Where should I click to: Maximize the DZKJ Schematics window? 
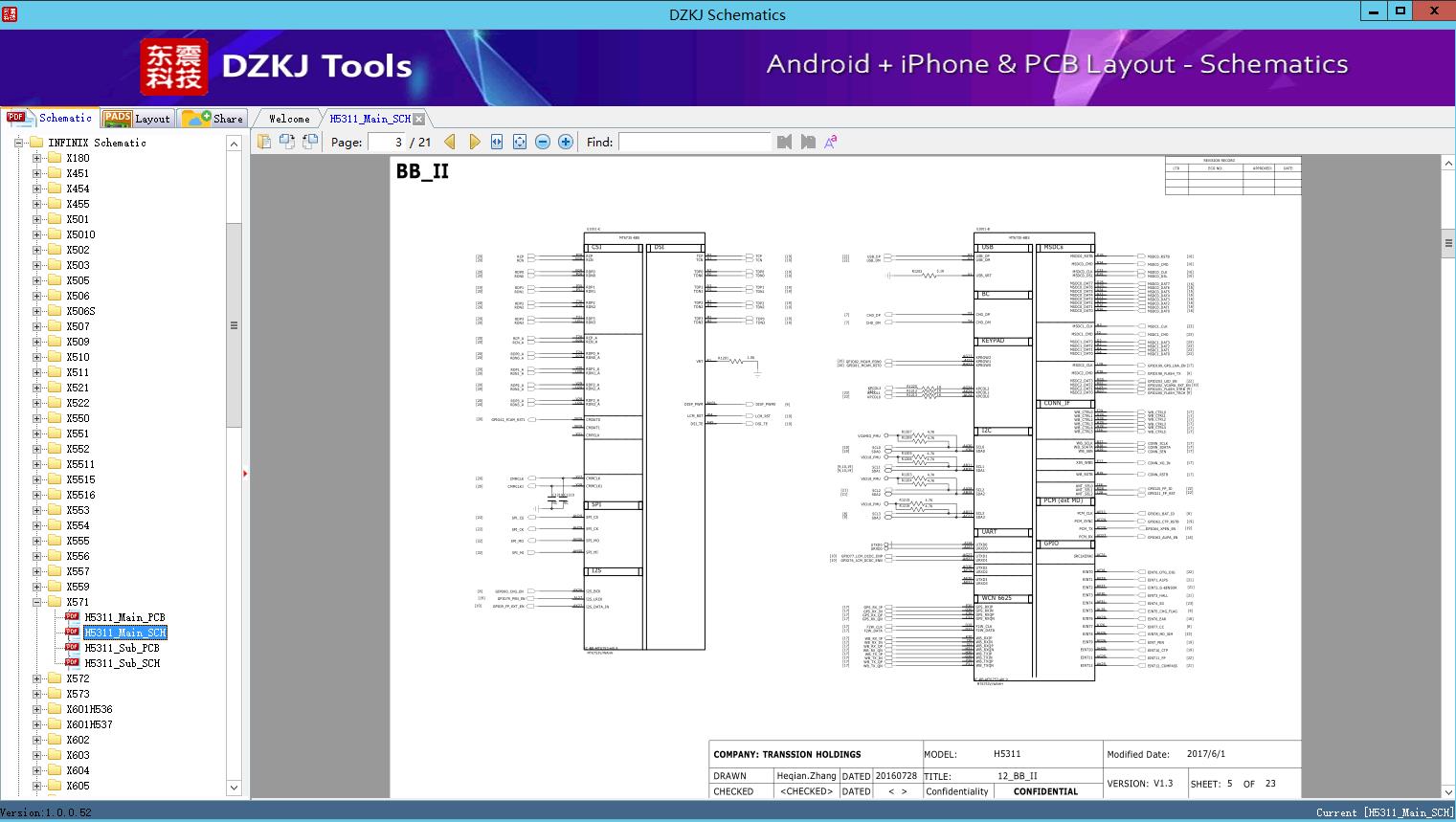[x=1400, y=11]
